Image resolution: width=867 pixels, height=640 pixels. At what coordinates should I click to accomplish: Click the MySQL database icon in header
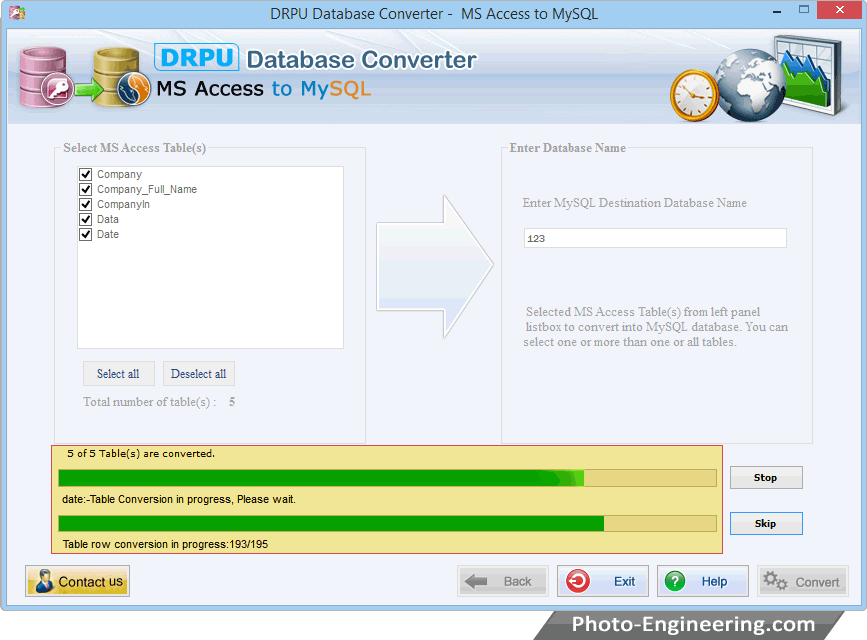(122, 77)
